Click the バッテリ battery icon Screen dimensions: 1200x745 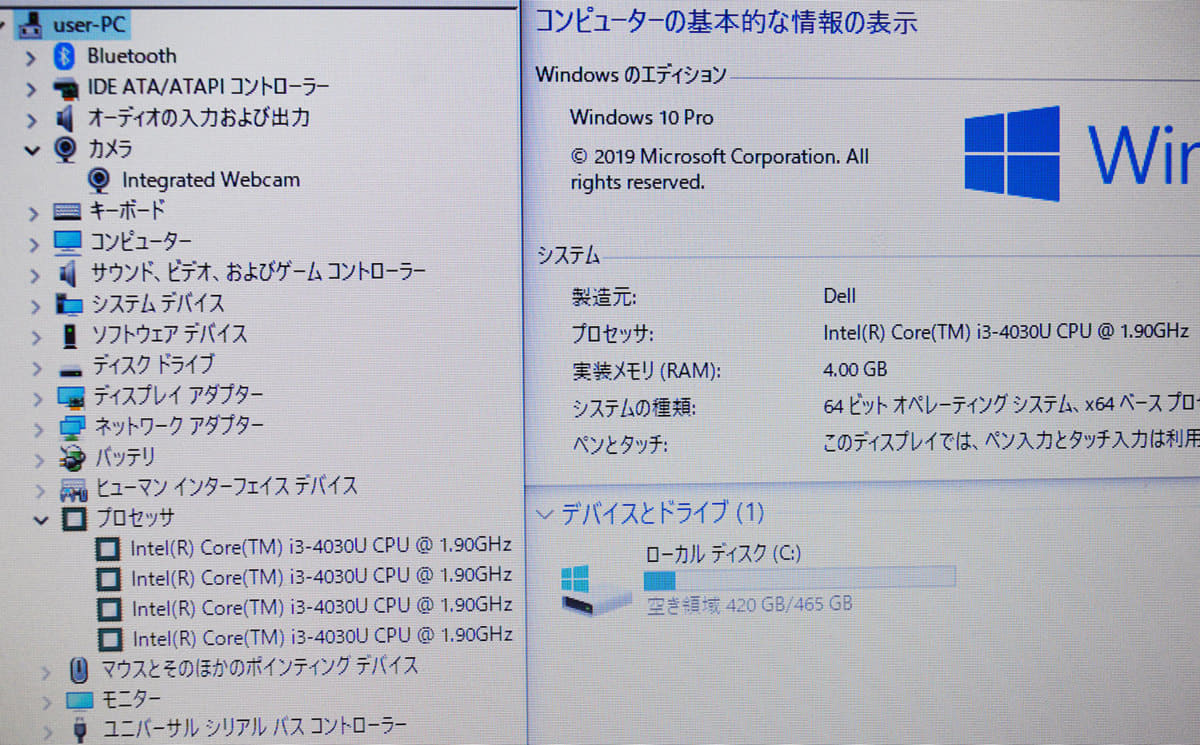pos(72,458)
